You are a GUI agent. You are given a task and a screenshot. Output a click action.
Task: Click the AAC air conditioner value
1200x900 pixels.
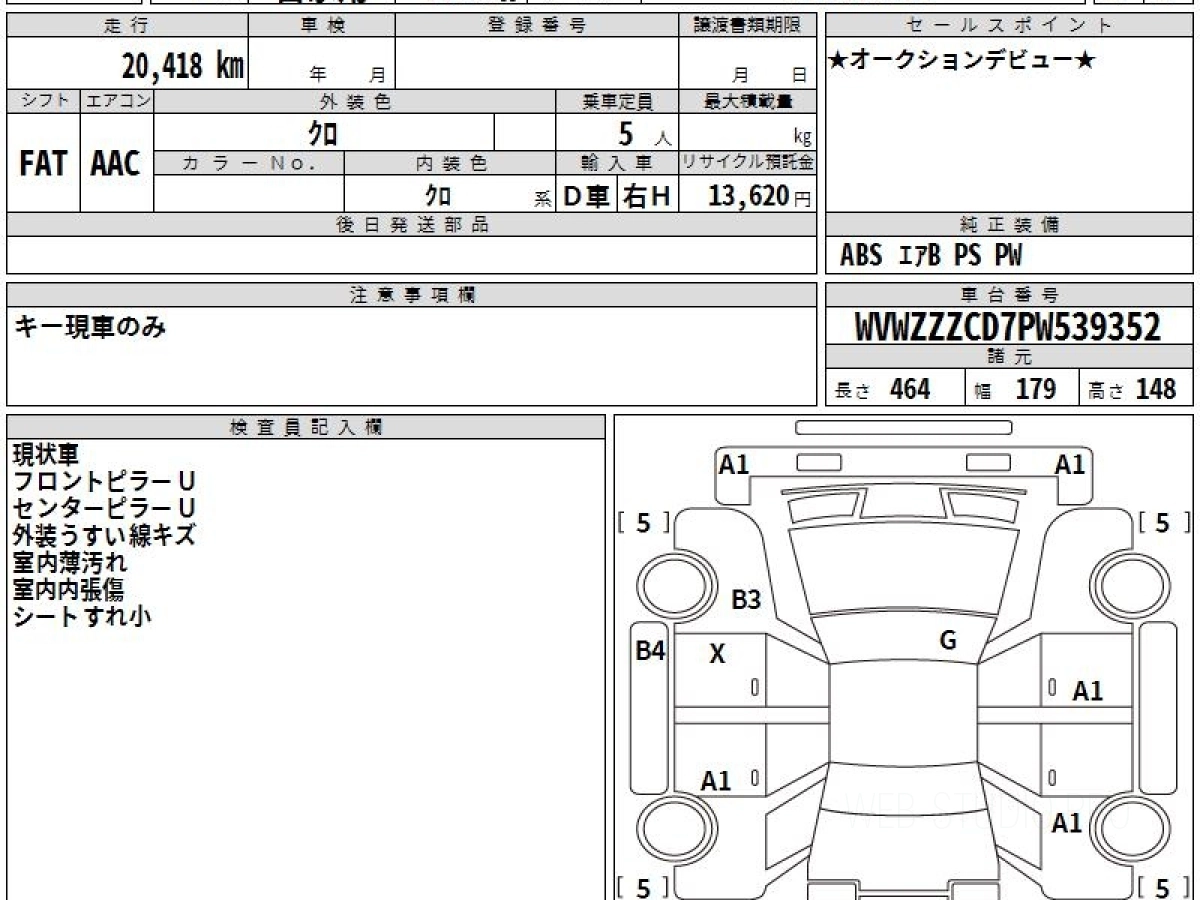[116, 164]
